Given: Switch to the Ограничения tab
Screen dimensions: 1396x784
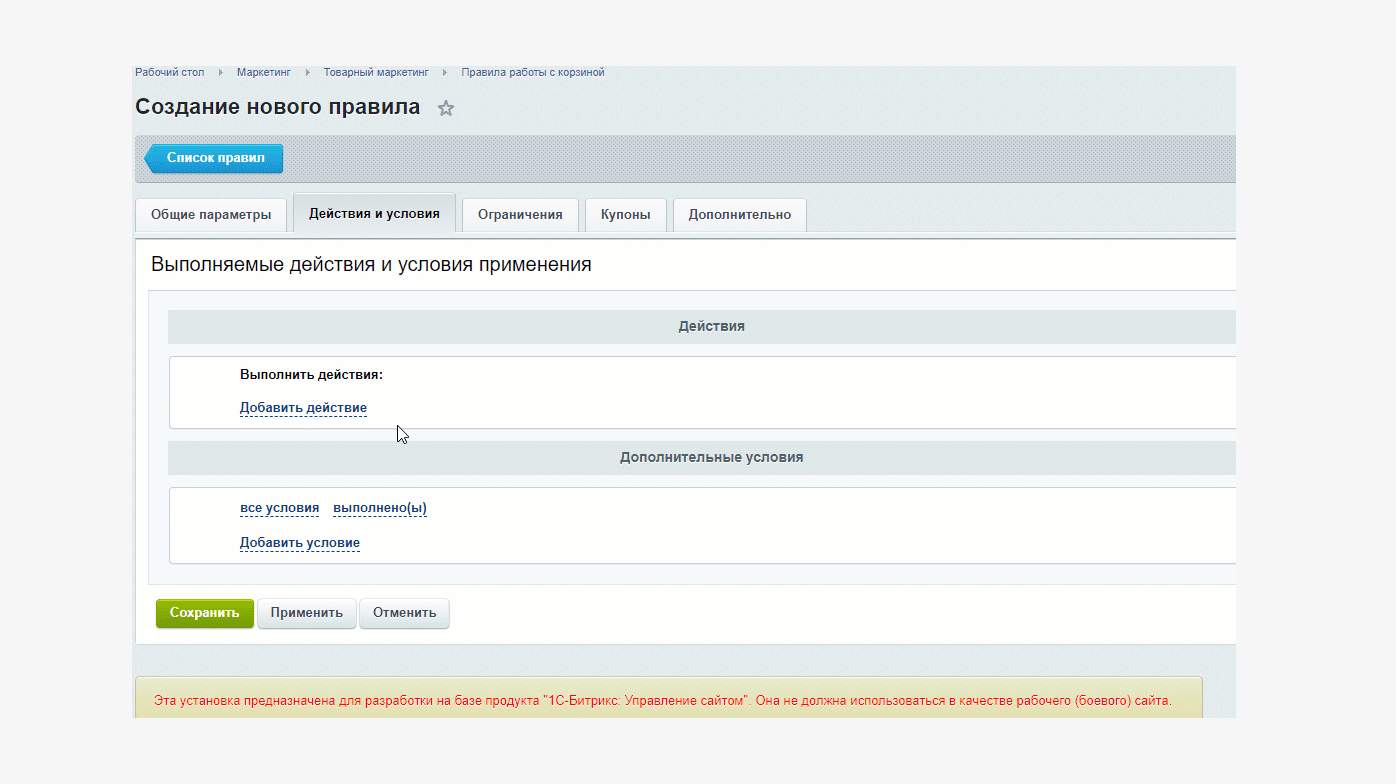Looking at the screenshot, I should click(x=520, y=214).
